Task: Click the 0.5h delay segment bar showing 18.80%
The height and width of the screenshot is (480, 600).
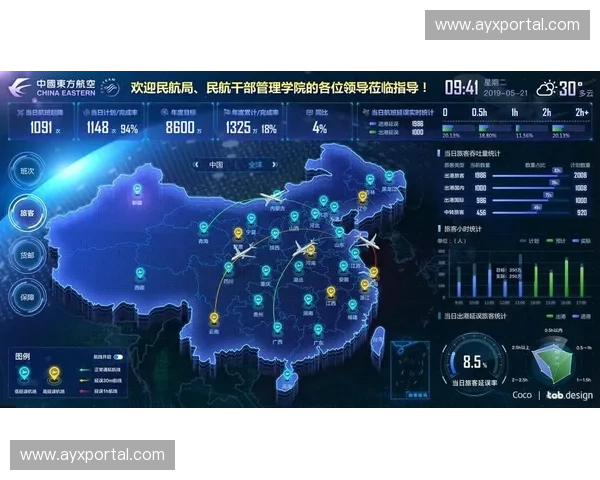Action: 495,128
